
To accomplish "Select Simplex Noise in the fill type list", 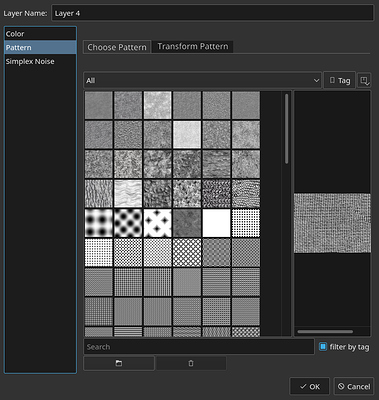I will pyautogui.click(x=40, y=61).
